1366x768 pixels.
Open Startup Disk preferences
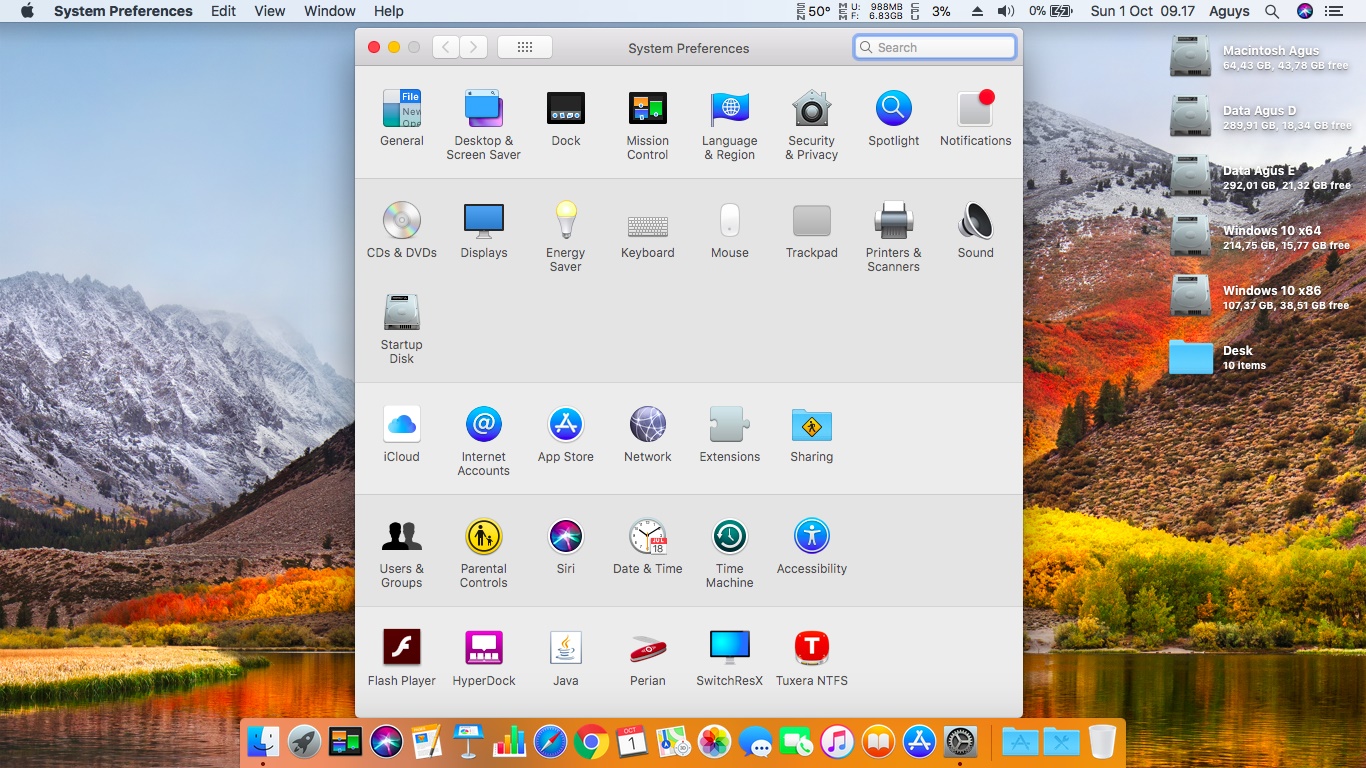tap(402, 329)
